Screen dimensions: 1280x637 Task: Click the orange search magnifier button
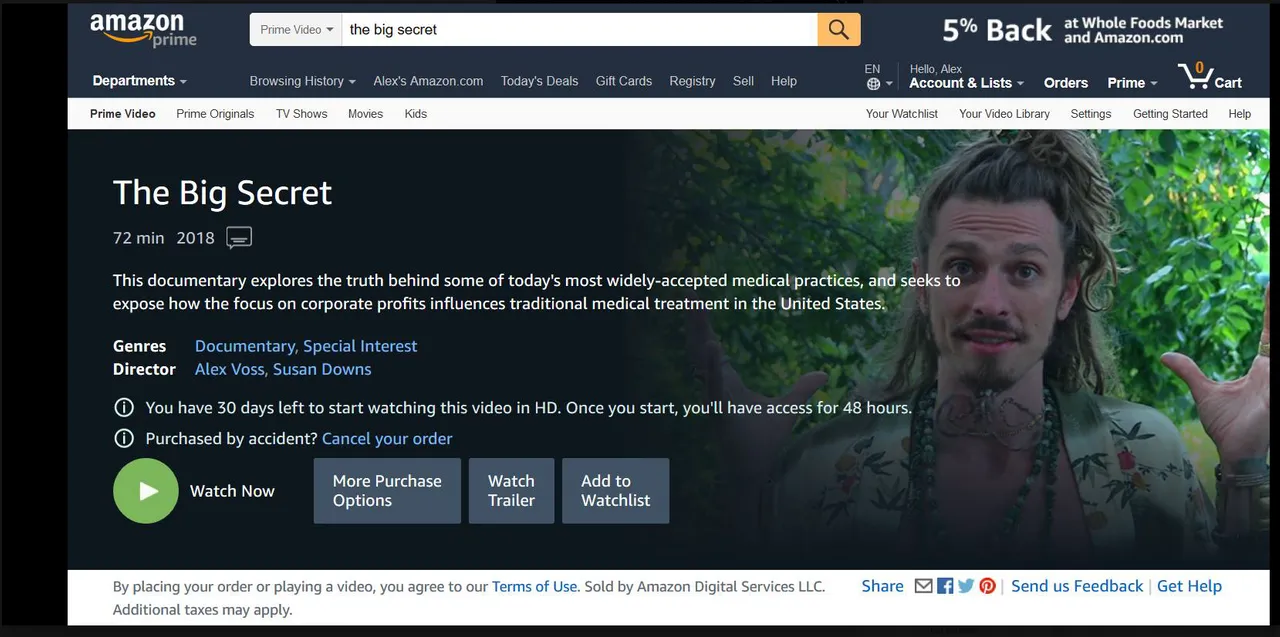(839, 29)
